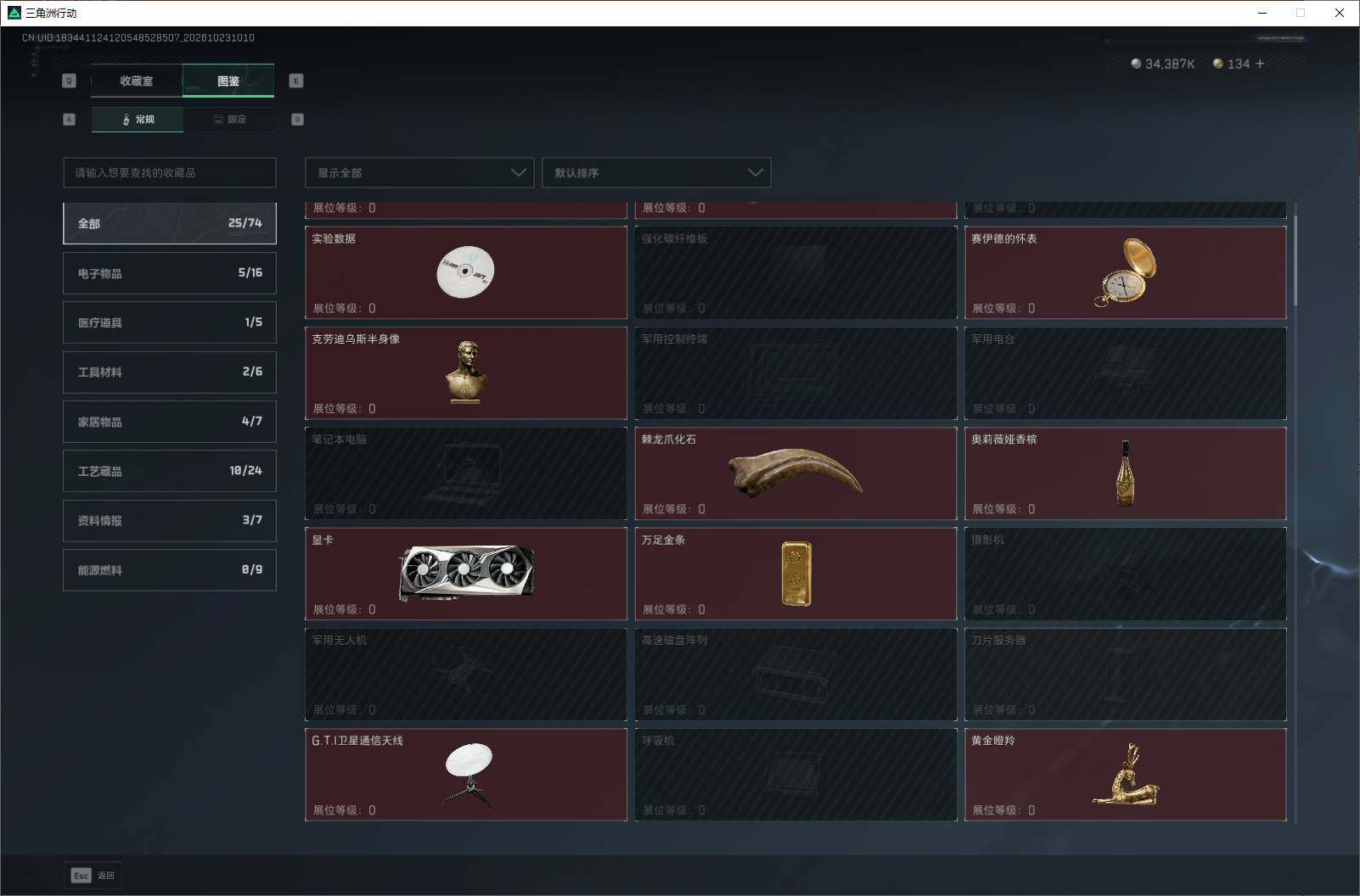Select the 全部 25/74 category
The height and width of the screenshot is (896, 1360).
click(x=170, y=223)
